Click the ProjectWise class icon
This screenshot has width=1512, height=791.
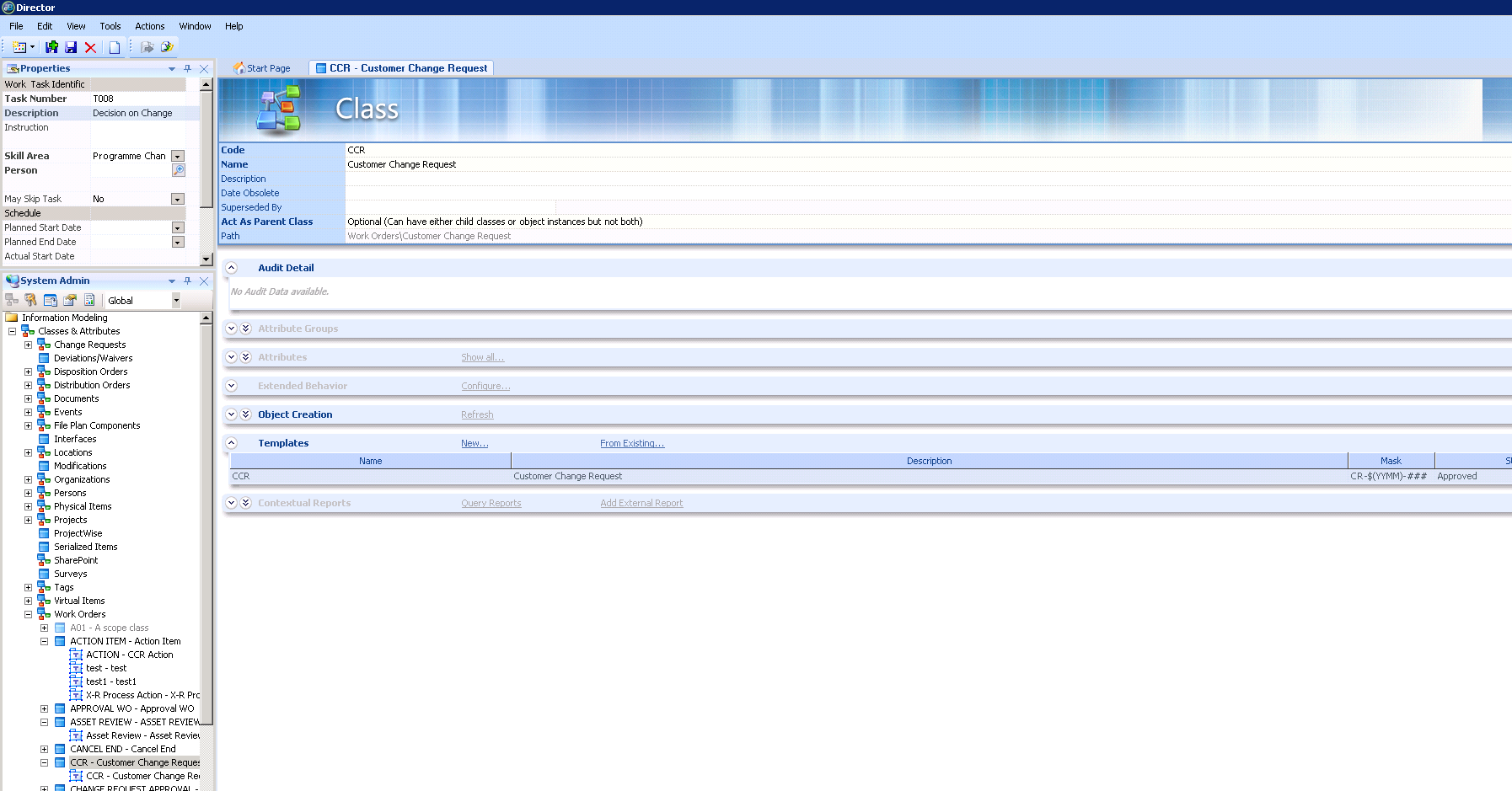point(44,533)
